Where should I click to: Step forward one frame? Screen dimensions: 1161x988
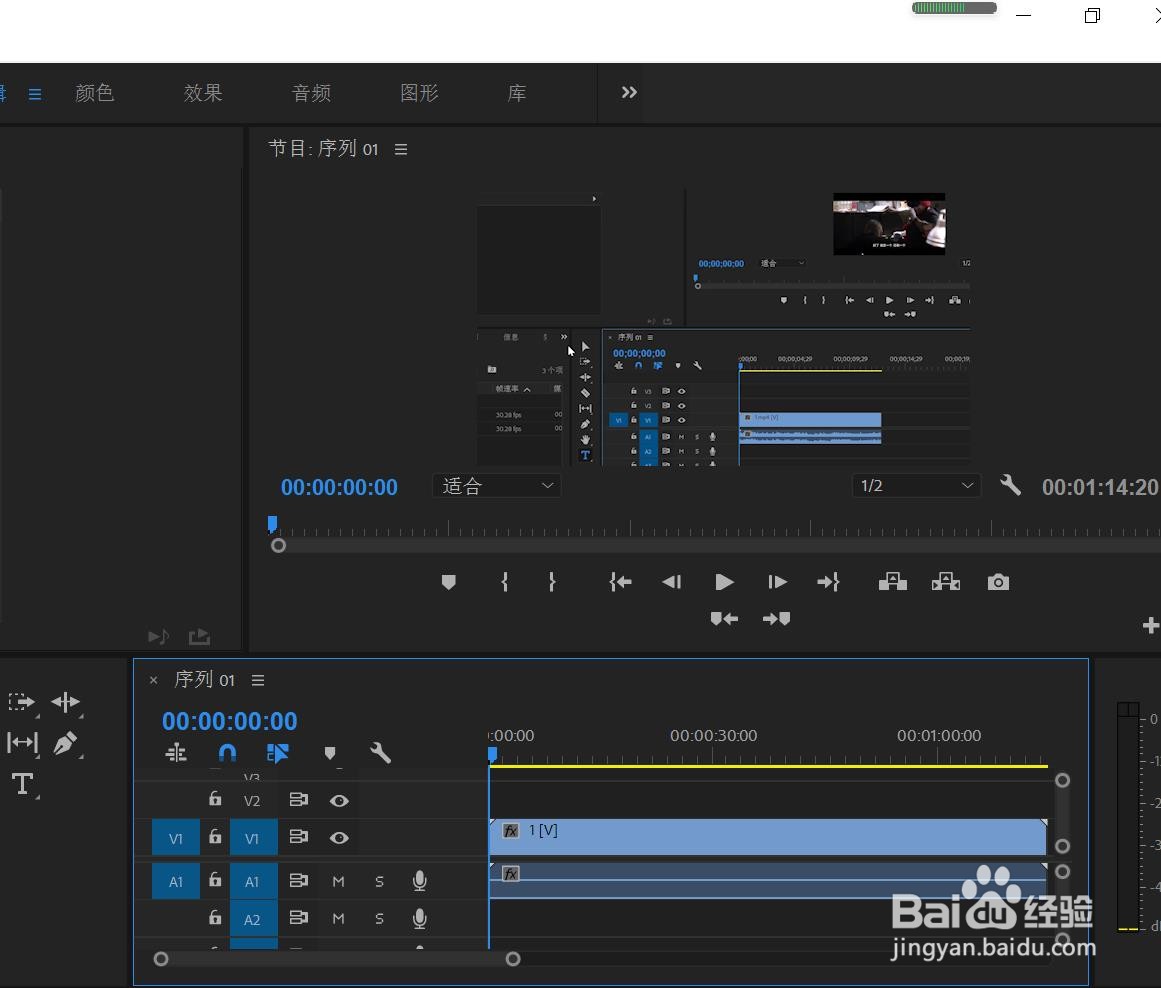point(777,582)
